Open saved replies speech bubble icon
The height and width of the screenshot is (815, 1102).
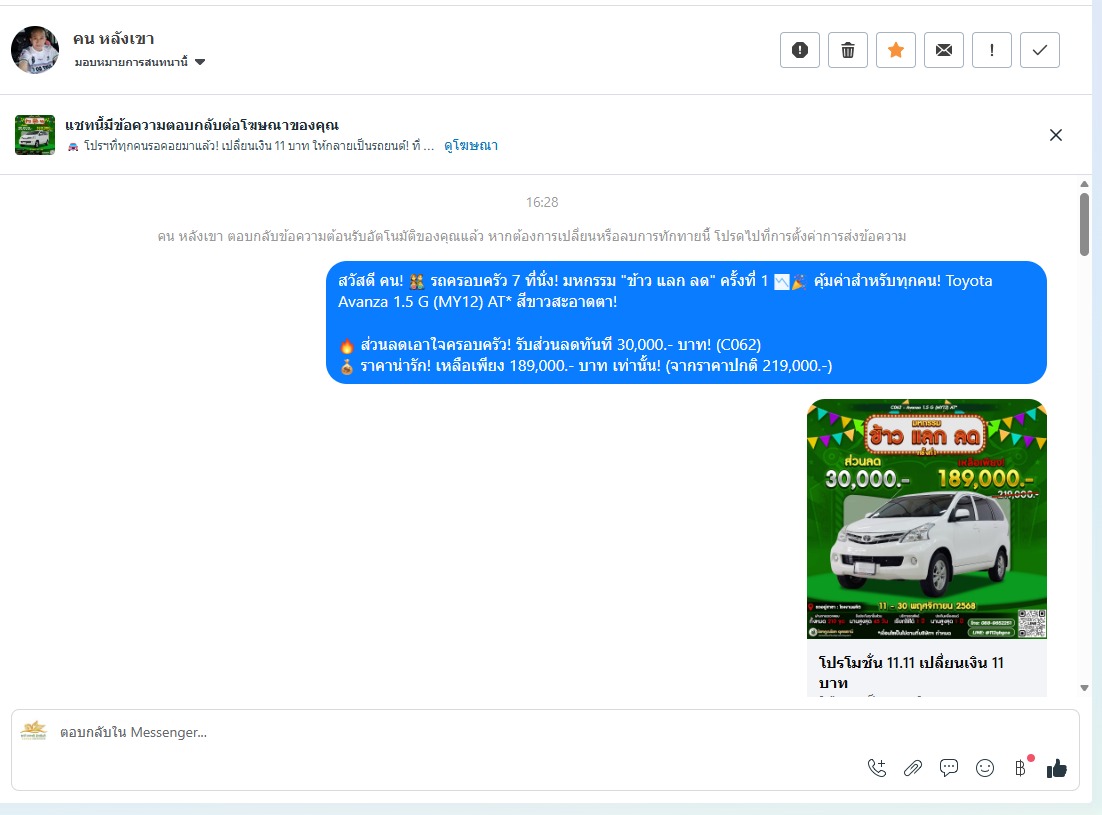pyautogui.click(x=949, y=768)
